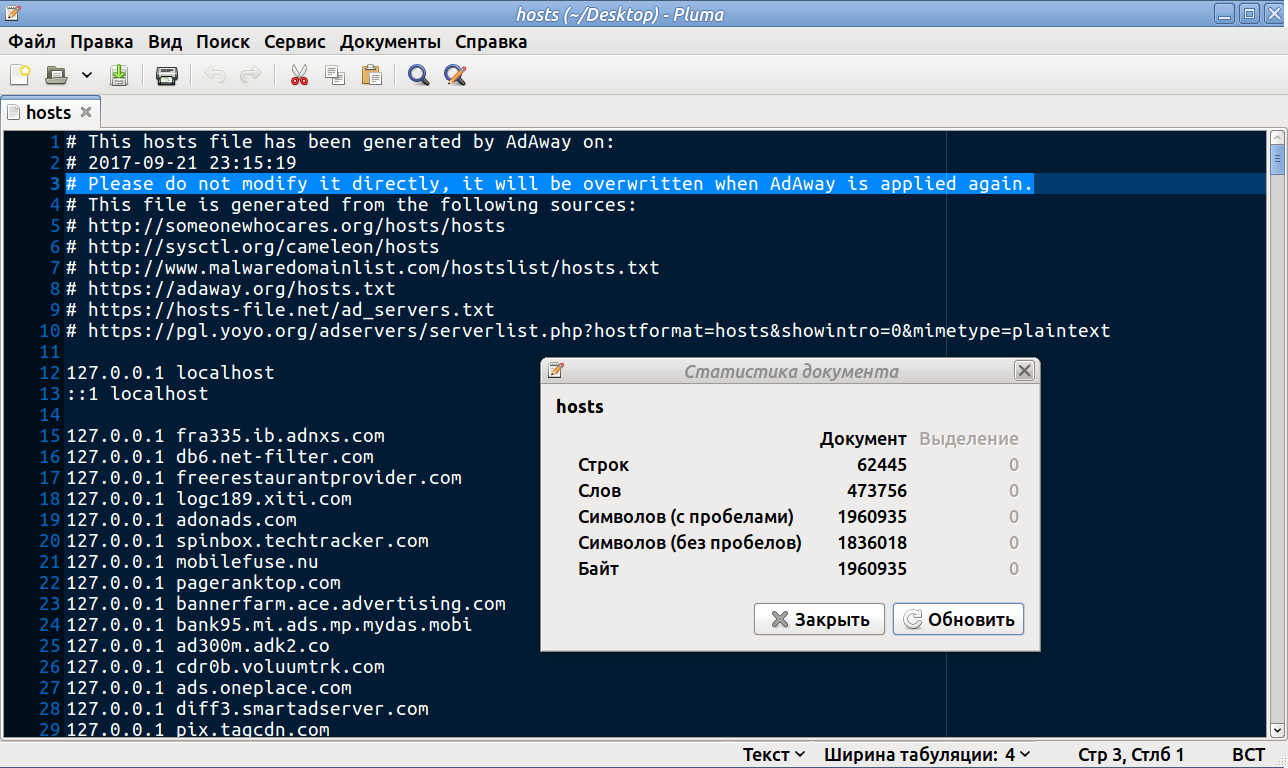1288x768 pixels.
Task: Open the Файл menu
Action: tap(32, 42)
